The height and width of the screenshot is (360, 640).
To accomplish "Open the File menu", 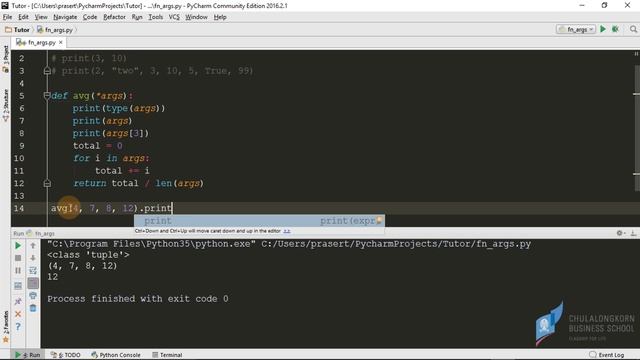I will 7,17.
